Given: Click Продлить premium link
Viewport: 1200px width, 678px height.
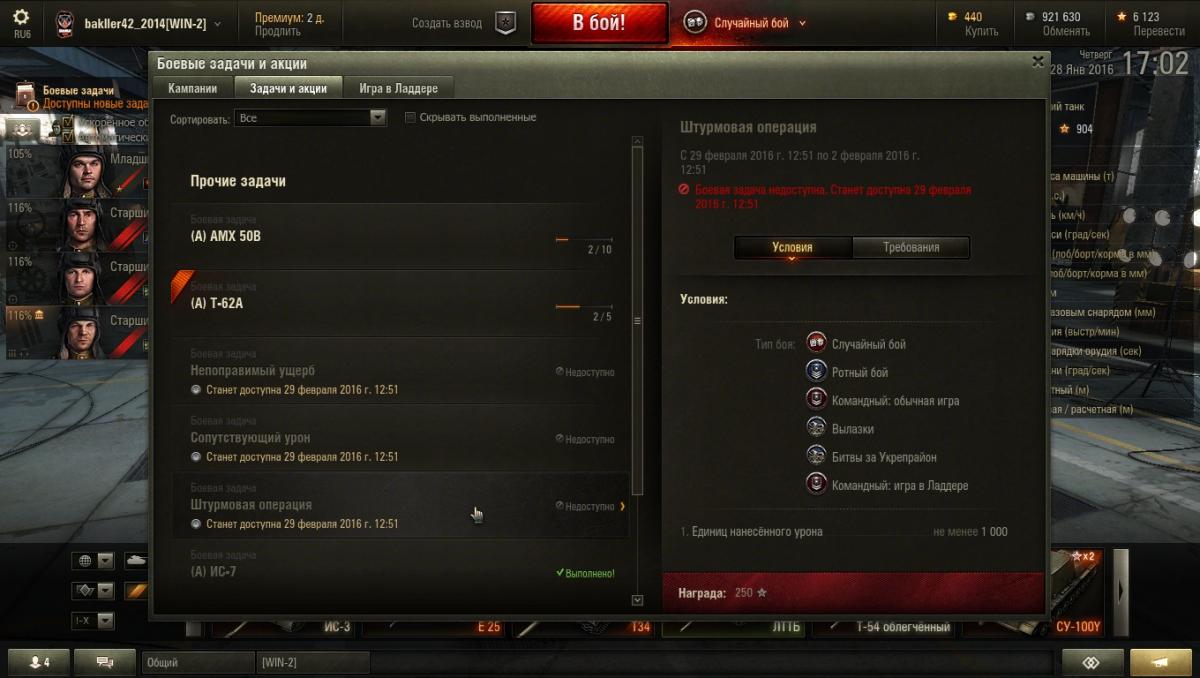Looking at the screenshot, I should (277, 31).
